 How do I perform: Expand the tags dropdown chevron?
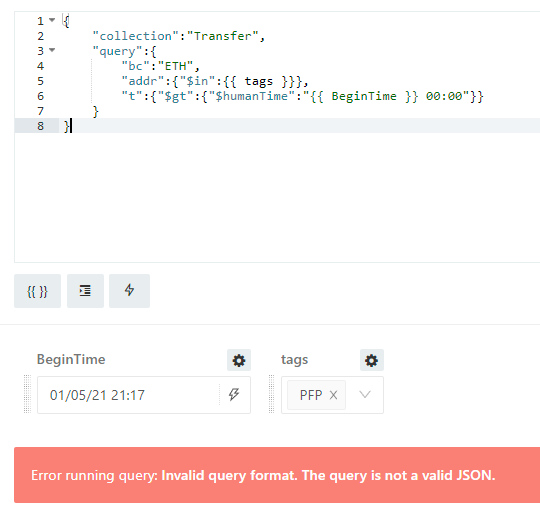(365, 395)
